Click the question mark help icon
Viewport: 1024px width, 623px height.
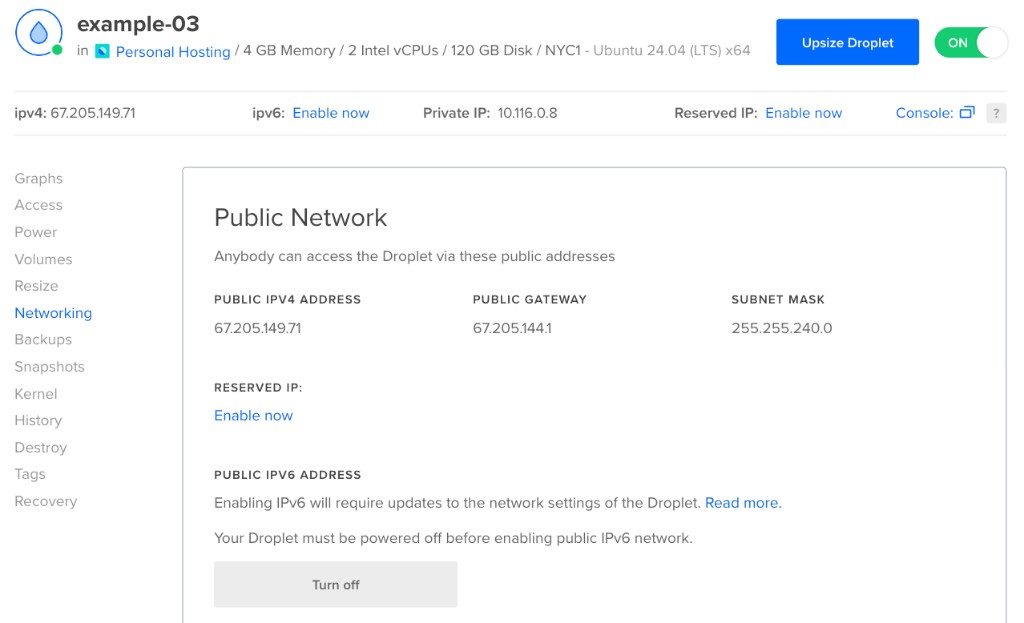[x=996, y=113]
